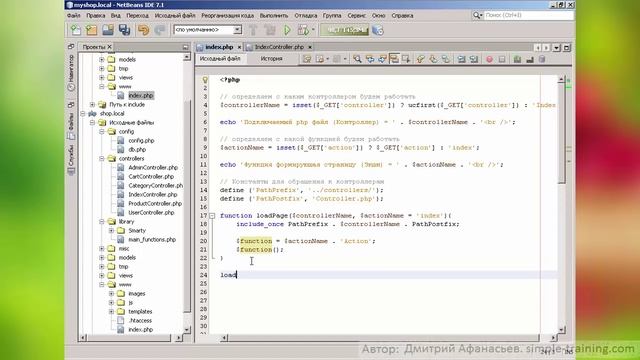Image resolution: width=640 pixels, height=360 pixels.
Task: Toggle Highlight Search in editor toolbar
Action: [394, 59]
